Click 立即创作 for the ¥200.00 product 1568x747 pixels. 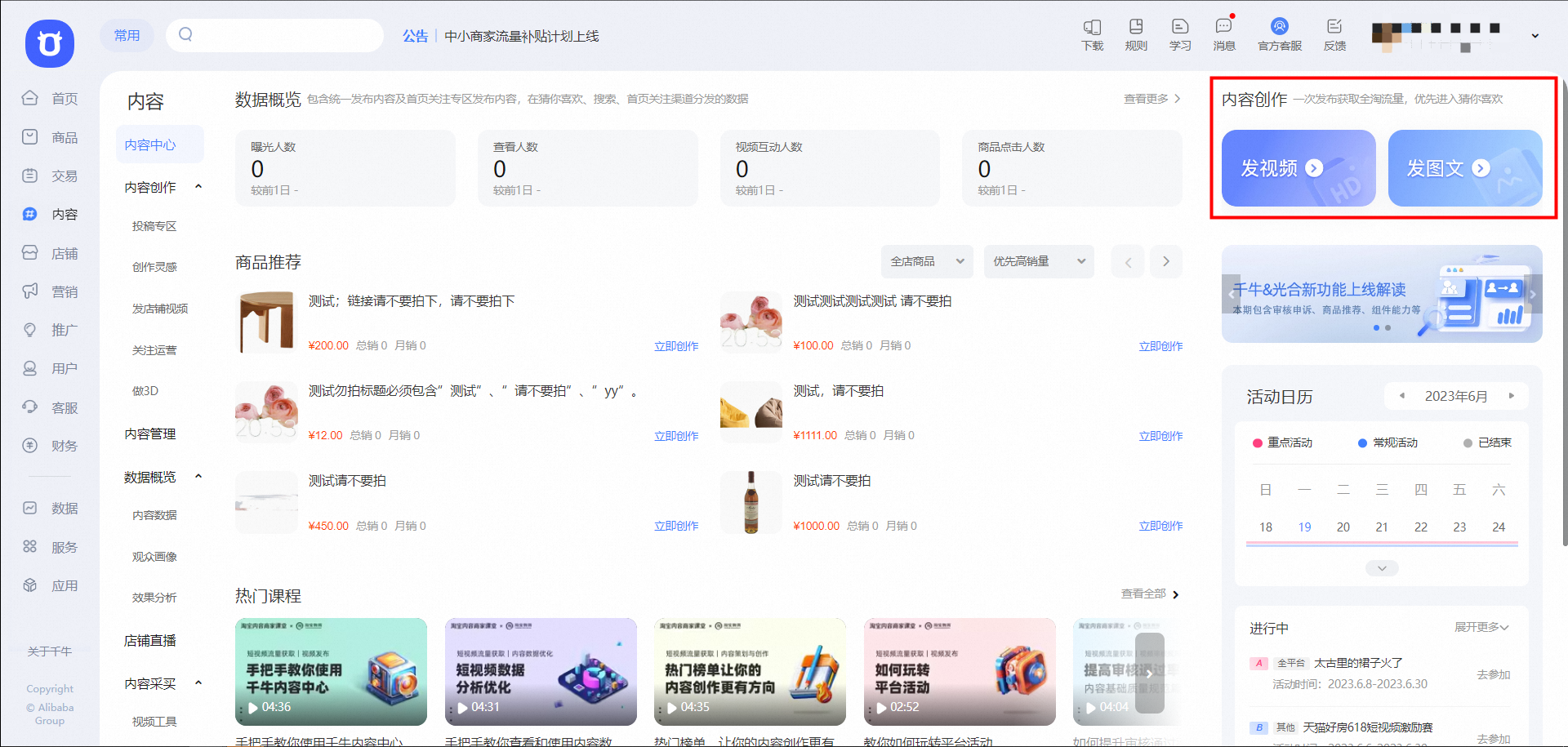(676, 346)
